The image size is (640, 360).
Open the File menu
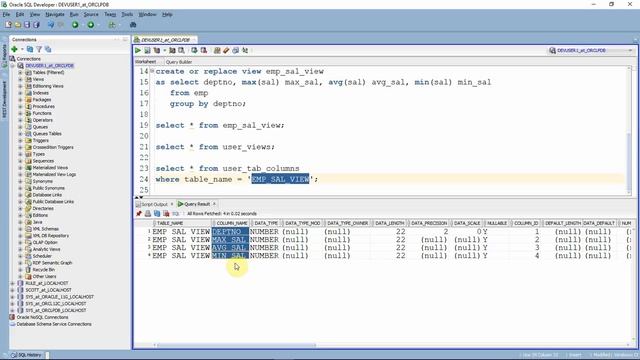(x=7, y=14)
